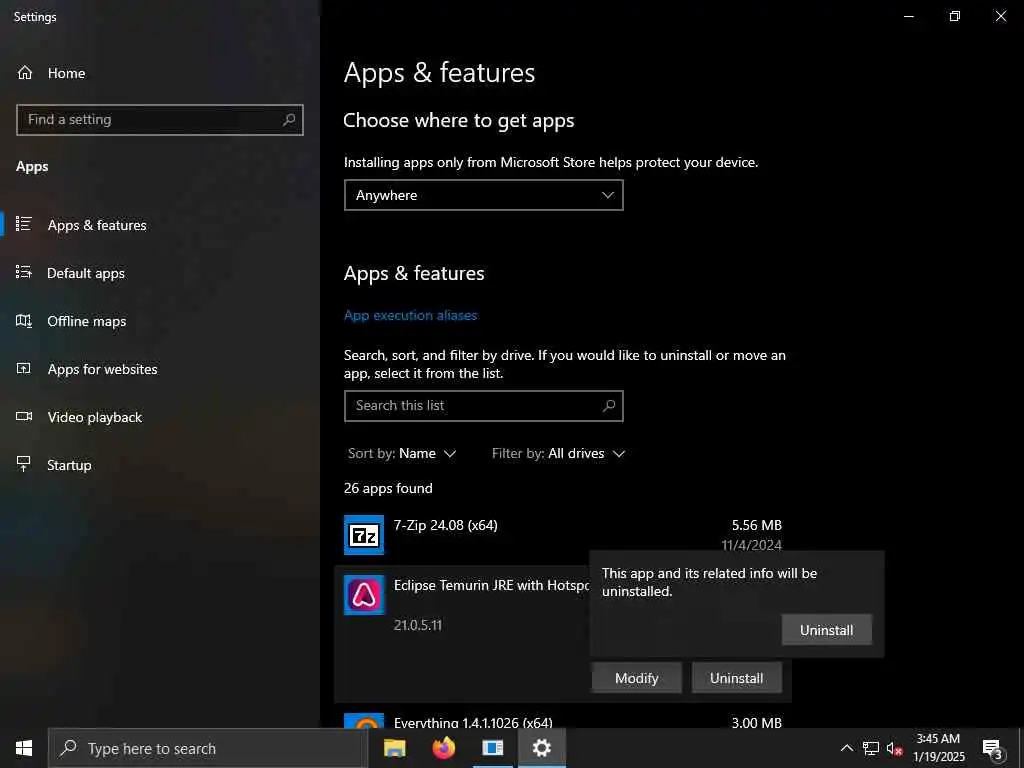Expand Sort by Name dropdown

point(402,453)
